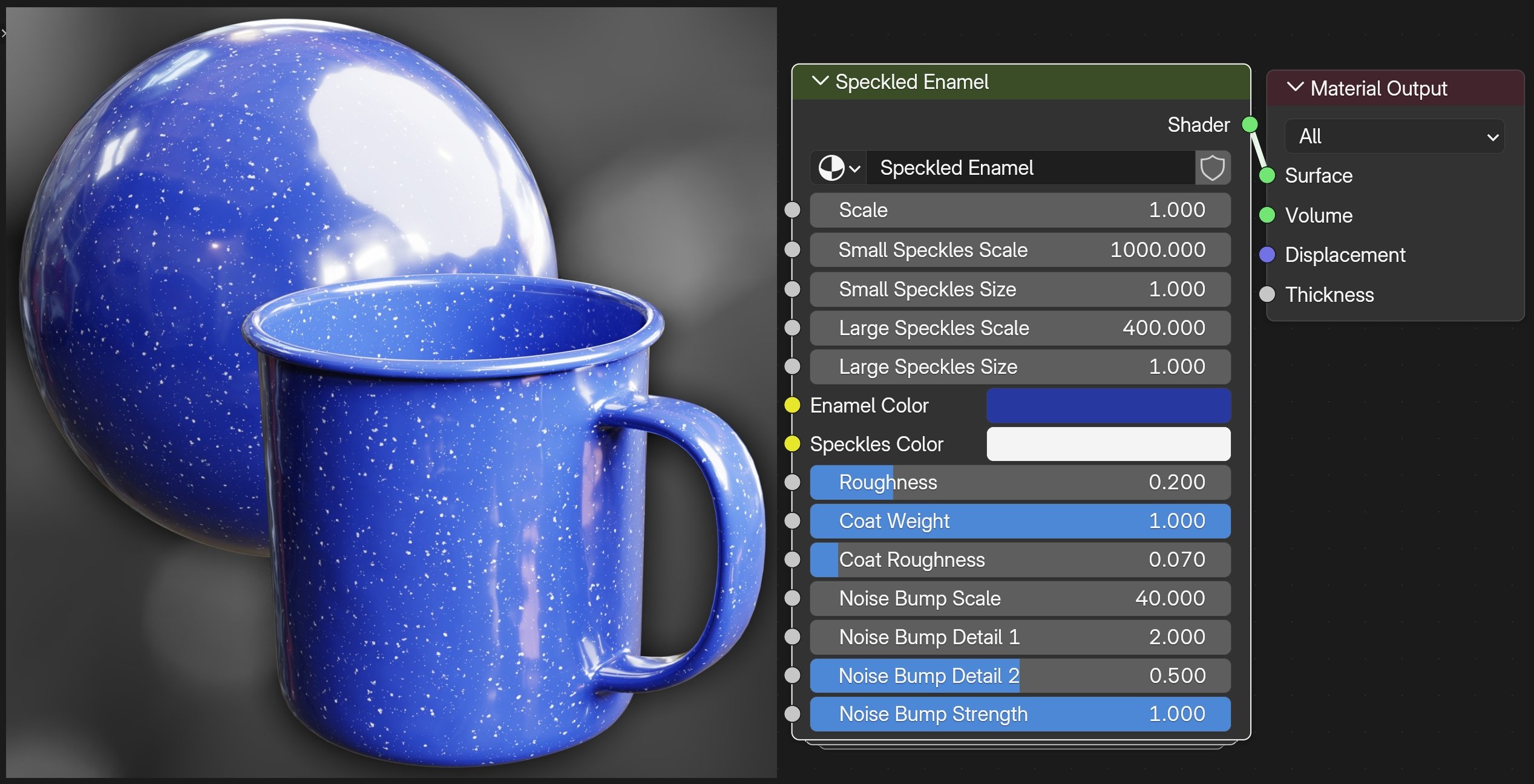Click the Thickness input socket

(x=1267, y=295)
